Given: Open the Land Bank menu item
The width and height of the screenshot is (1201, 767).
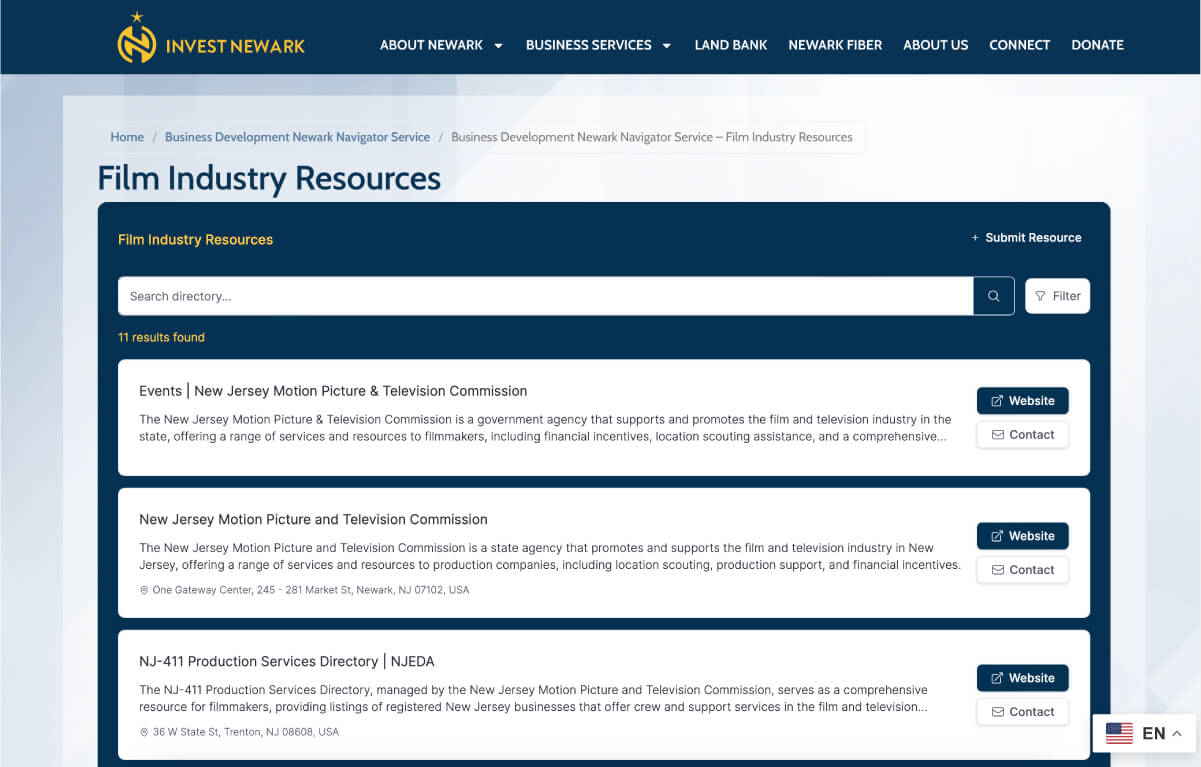Looking at the screenshot, I should pos(731,45).
